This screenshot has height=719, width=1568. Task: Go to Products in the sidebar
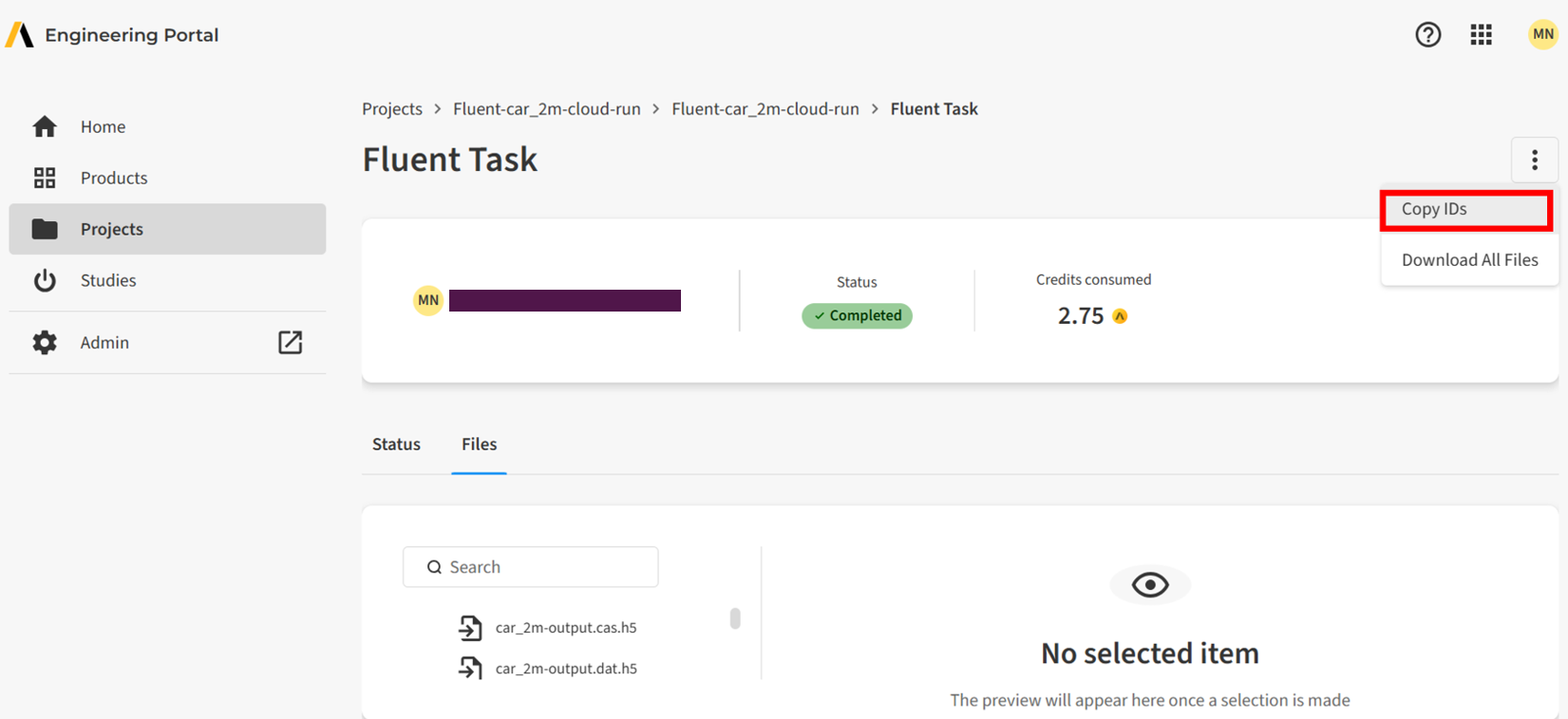point(167,178)
